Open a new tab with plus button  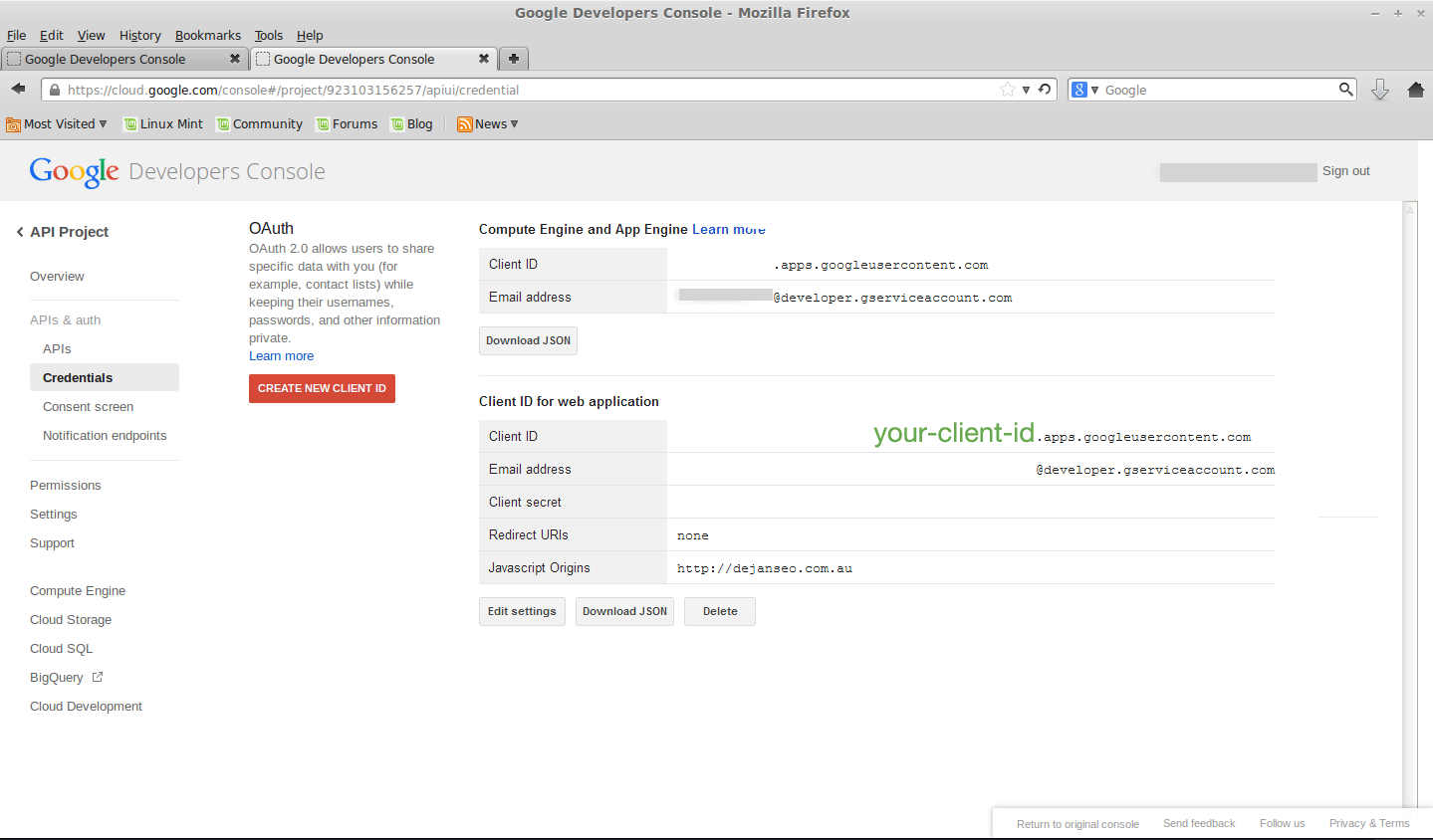click(514, 59)
